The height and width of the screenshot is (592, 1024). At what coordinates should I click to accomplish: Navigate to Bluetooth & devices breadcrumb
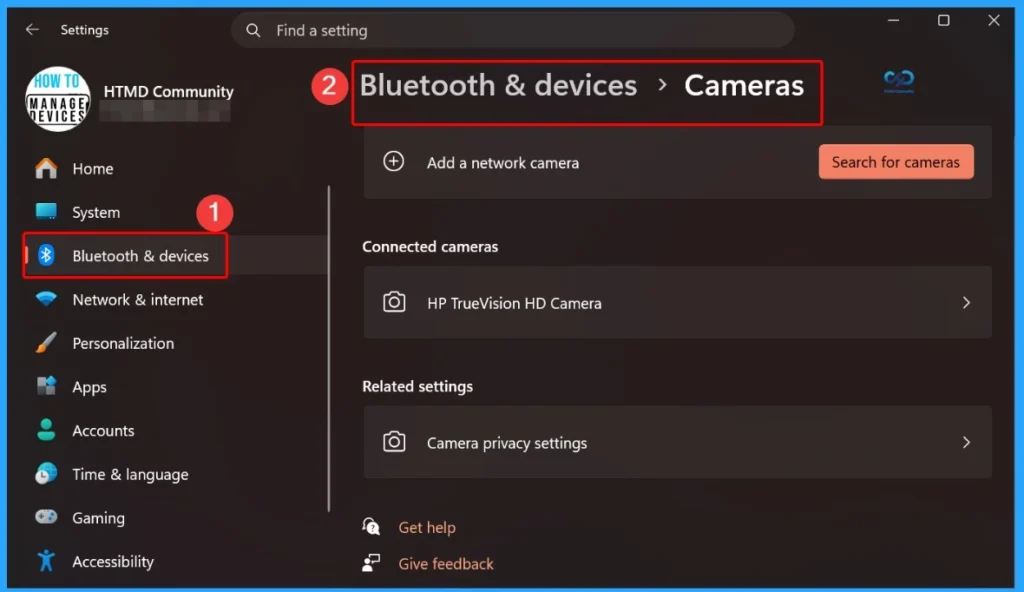[x=498, y=86]
